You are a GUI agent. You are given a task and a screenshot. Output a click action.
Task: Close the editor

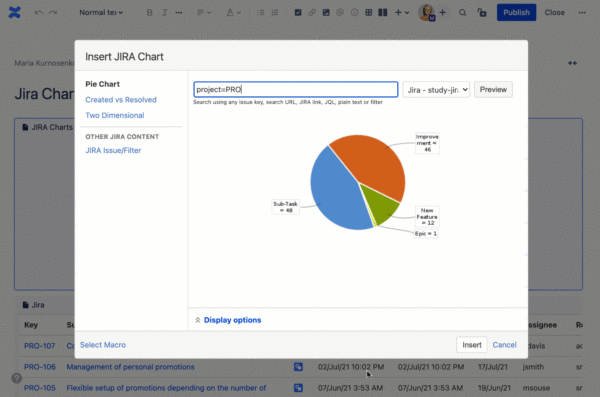(x=554, y=13)
